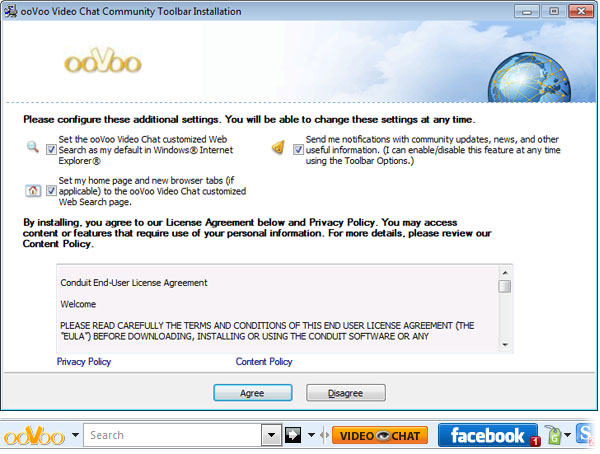This screenshot has width=600, height=454.
Task: Click license scrollbar down arrow
Action: [505, 345]
